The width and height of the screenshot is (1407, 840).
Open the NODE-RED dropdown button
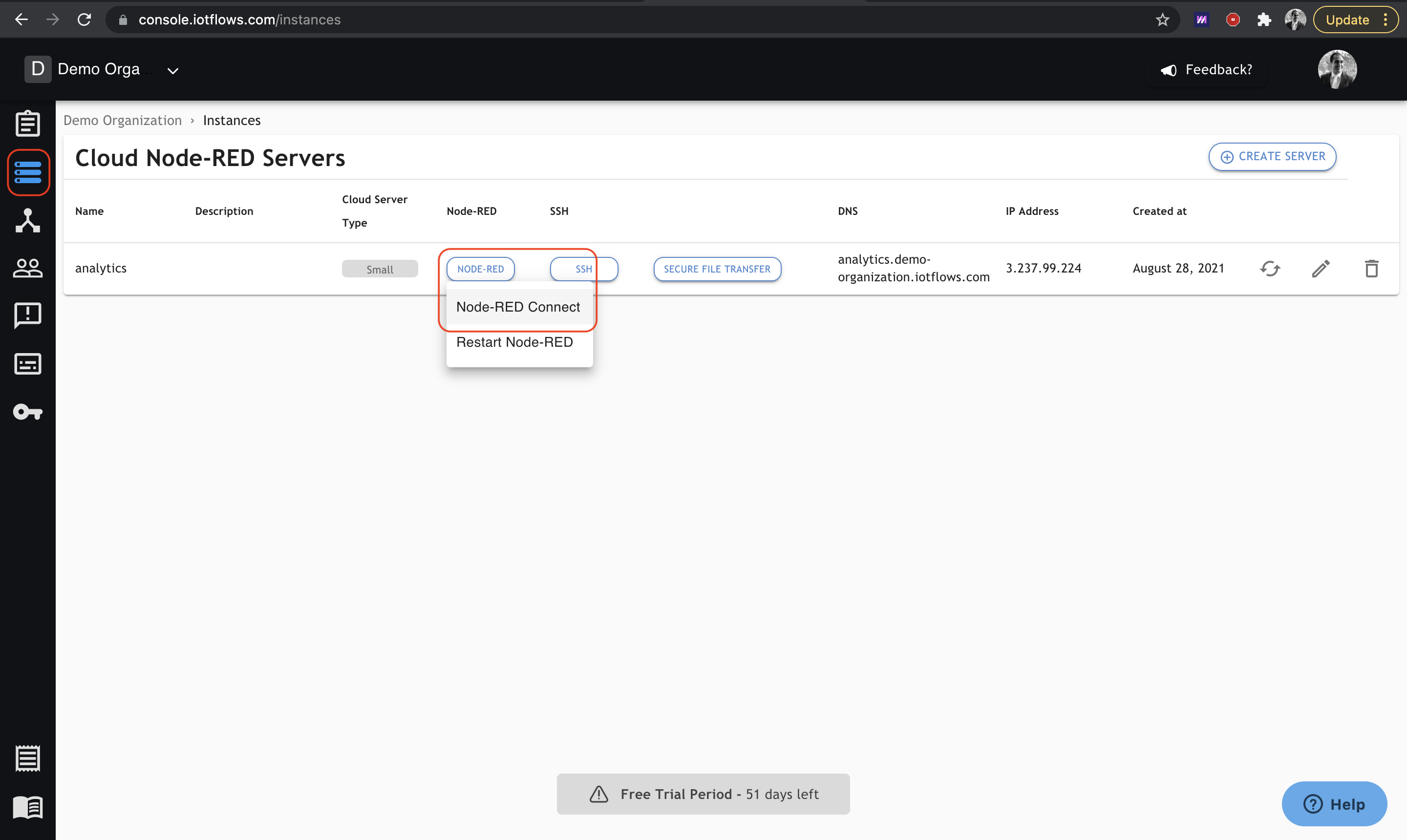[x=480, y=269]
